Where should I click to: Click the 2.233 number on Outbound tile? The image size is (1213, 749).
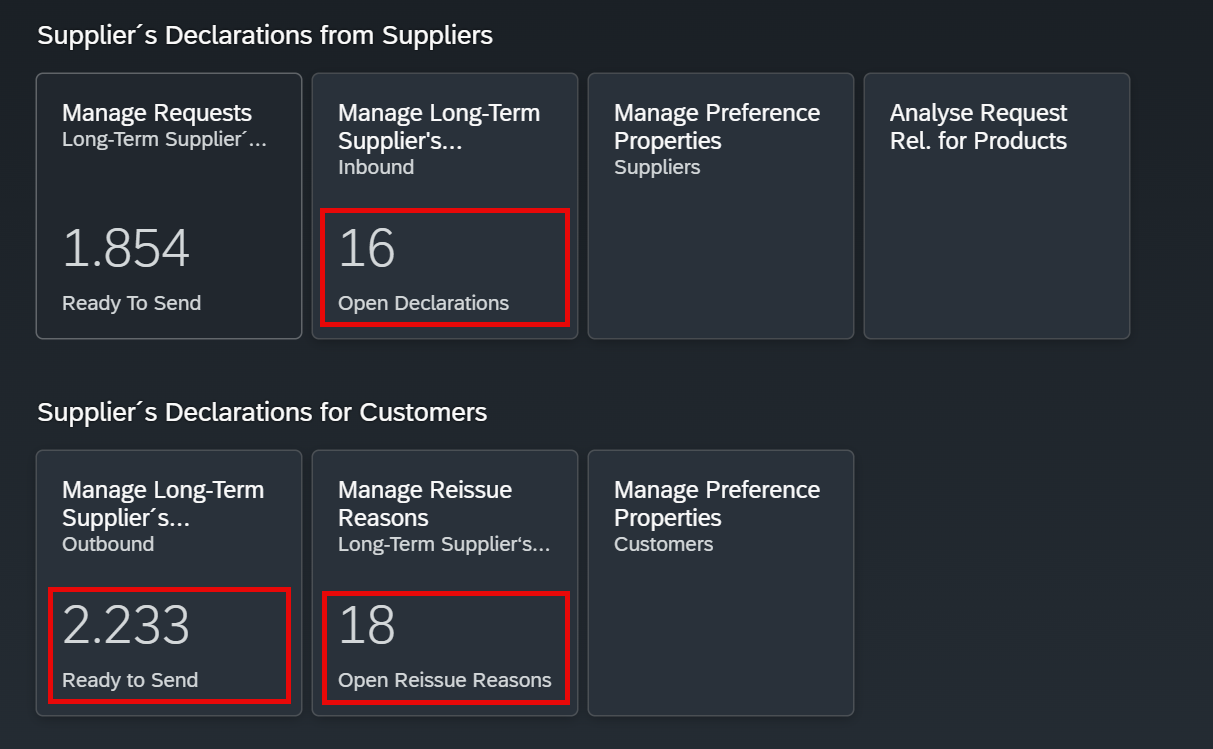point(126,625)
